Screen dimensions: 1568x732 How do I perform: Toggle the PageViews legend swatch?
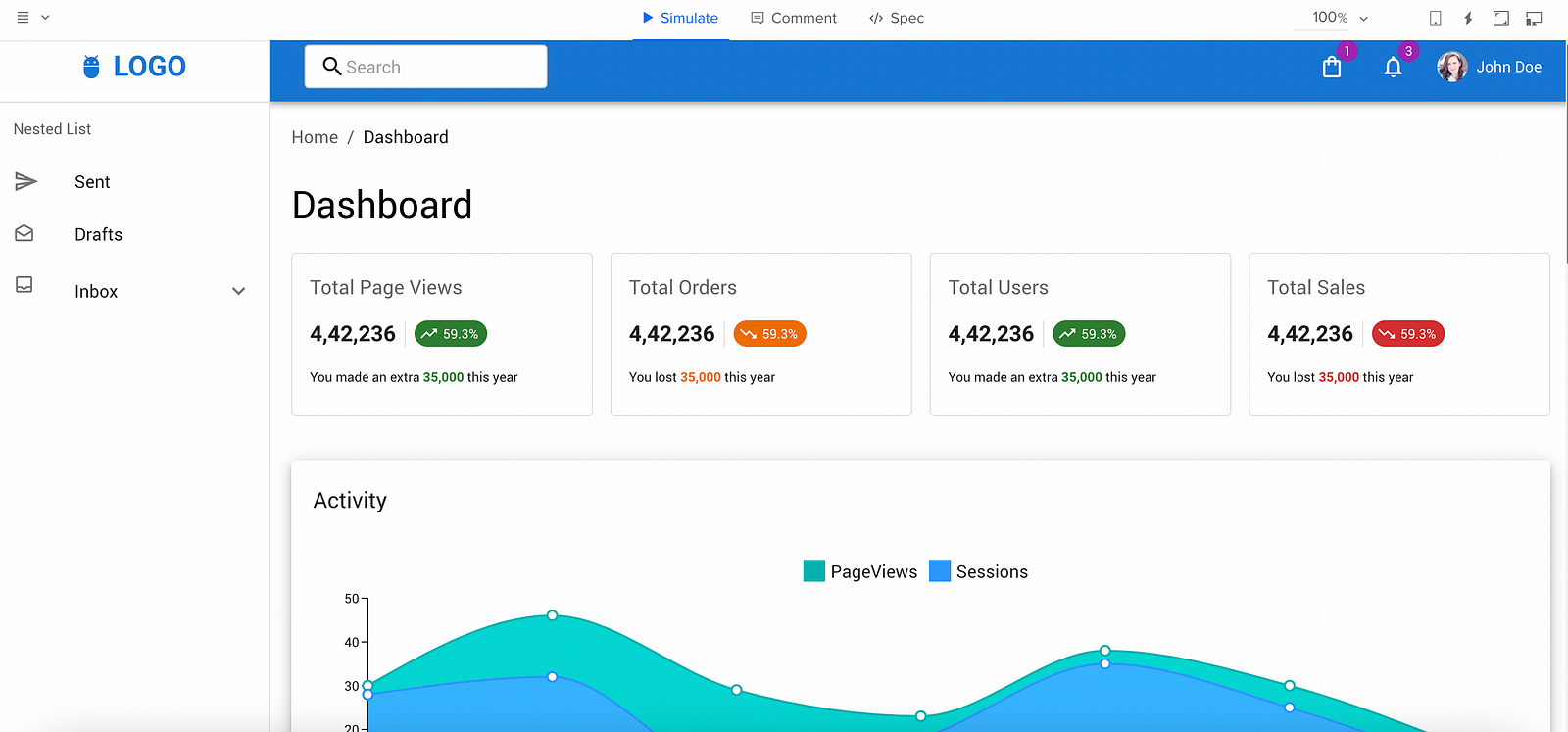(813, 570)
